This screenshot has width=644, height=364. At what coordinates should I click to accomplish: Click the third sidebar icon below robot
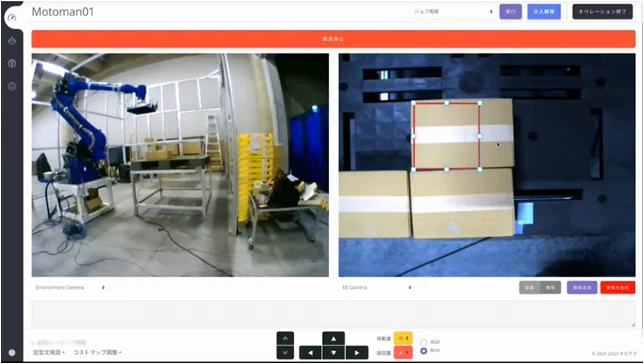tap(12, 63)
